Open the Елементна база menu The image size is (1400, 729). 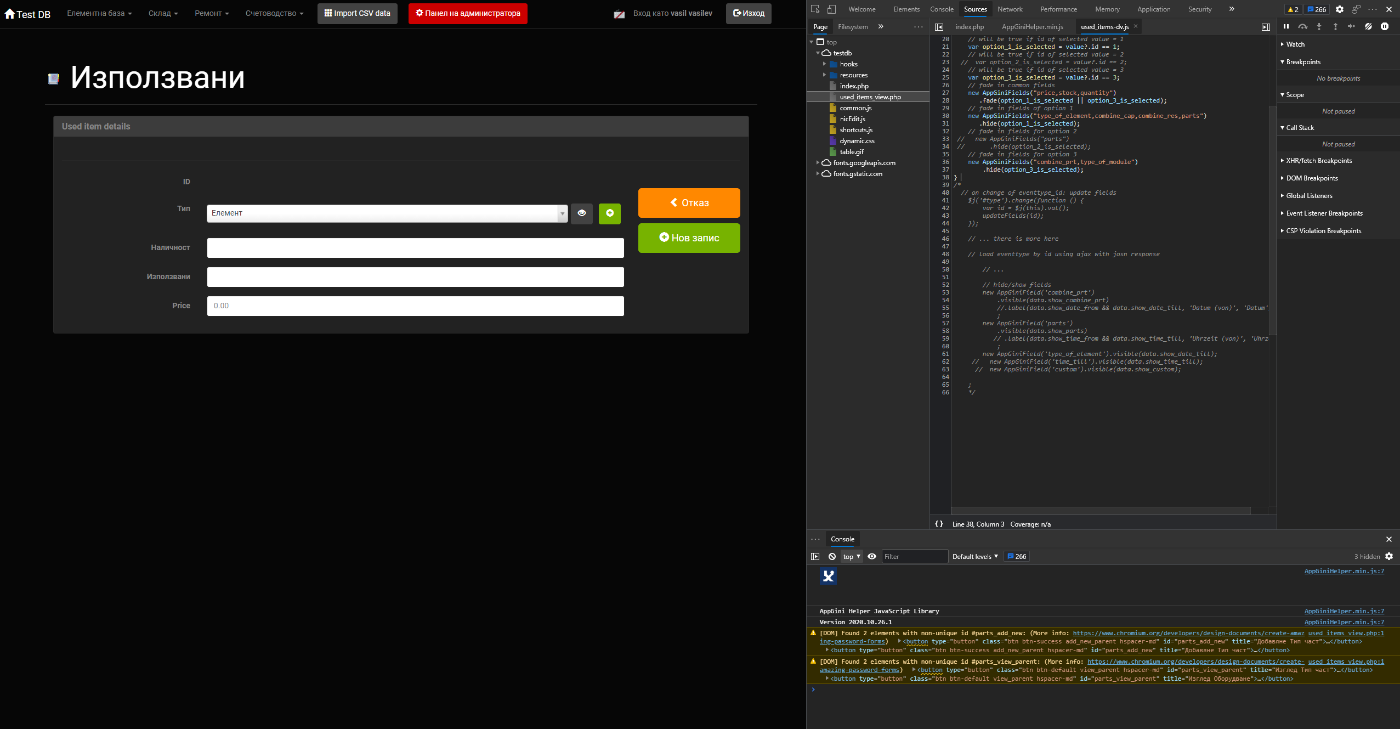[x=99, y=14]
